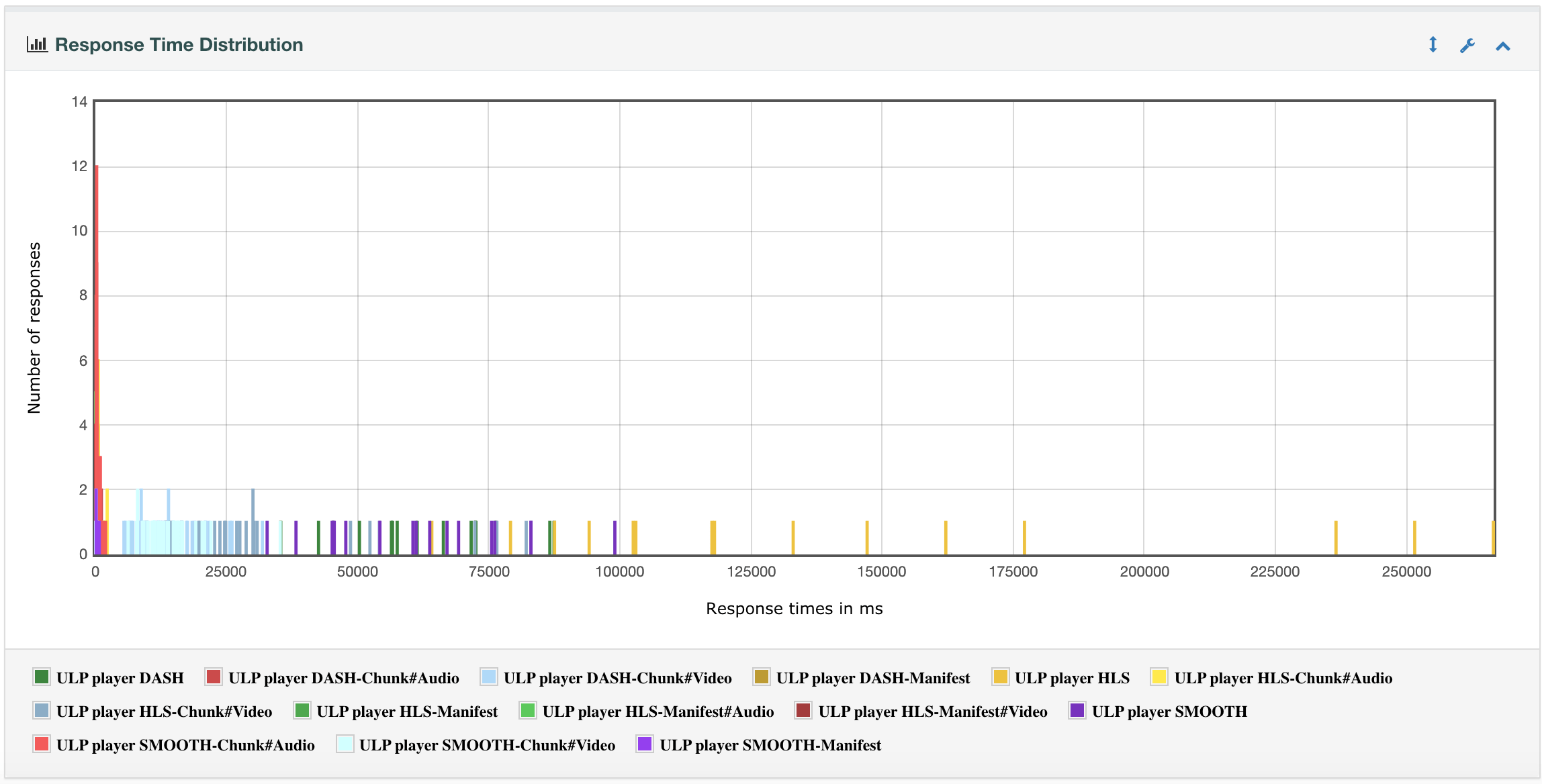Click the x-axis label 250000
The width and height of the screenshot is (1542, 784).
pos(1406,572)
